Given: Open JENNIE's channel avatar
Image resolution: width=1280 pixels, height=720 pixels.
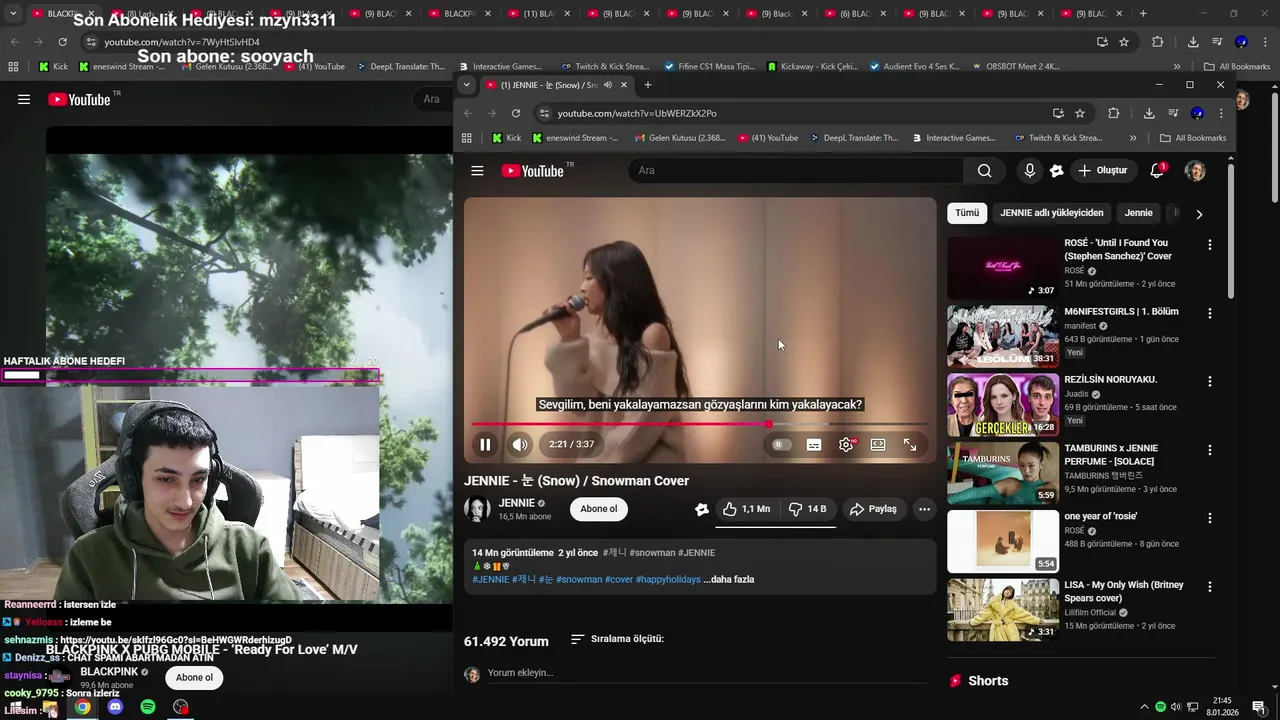Looking at the screenshot, I should click(477, 509).
